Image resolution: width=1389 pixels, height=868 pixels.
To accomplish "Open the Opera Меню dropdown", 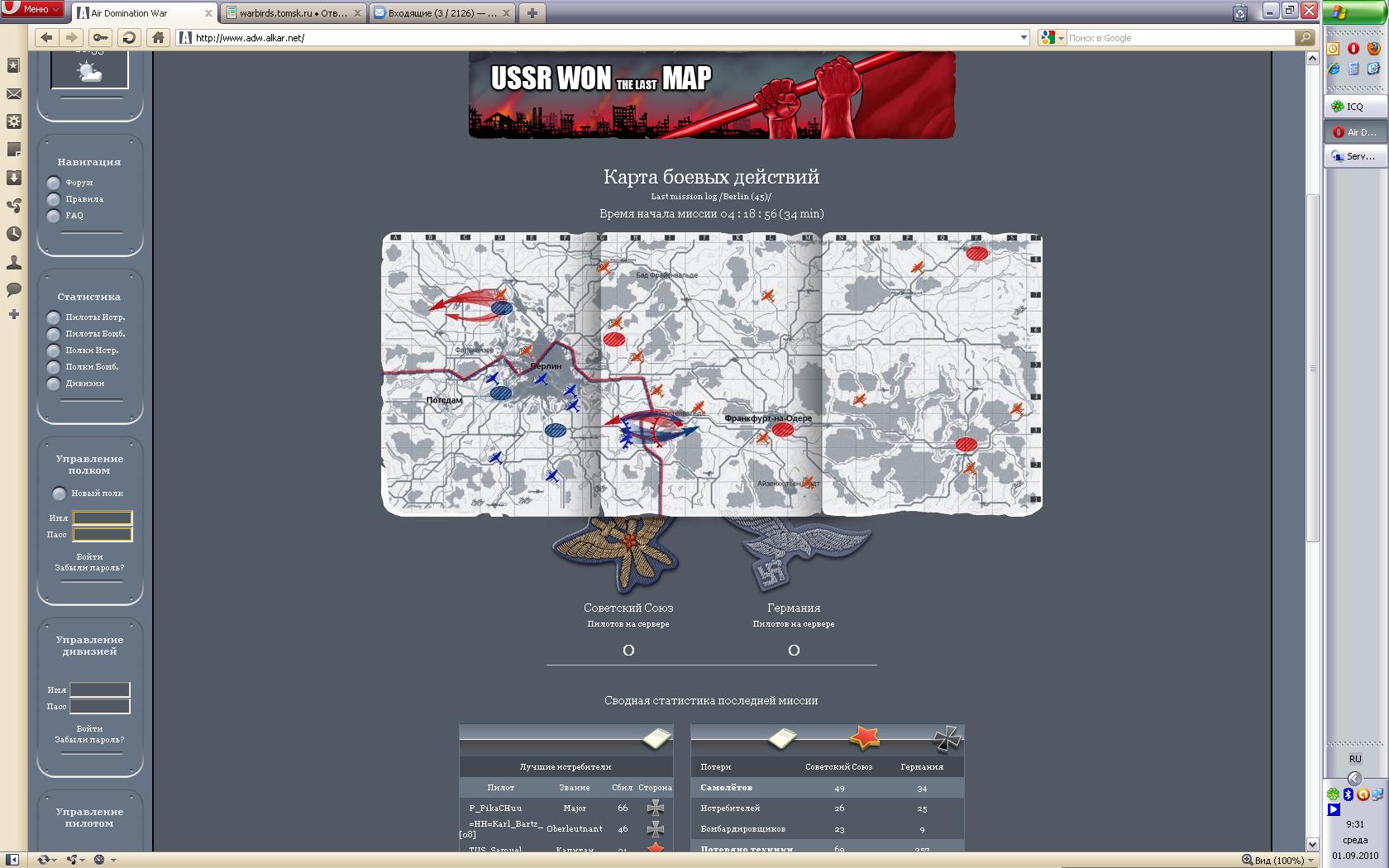I will click(x=33, y=9).
